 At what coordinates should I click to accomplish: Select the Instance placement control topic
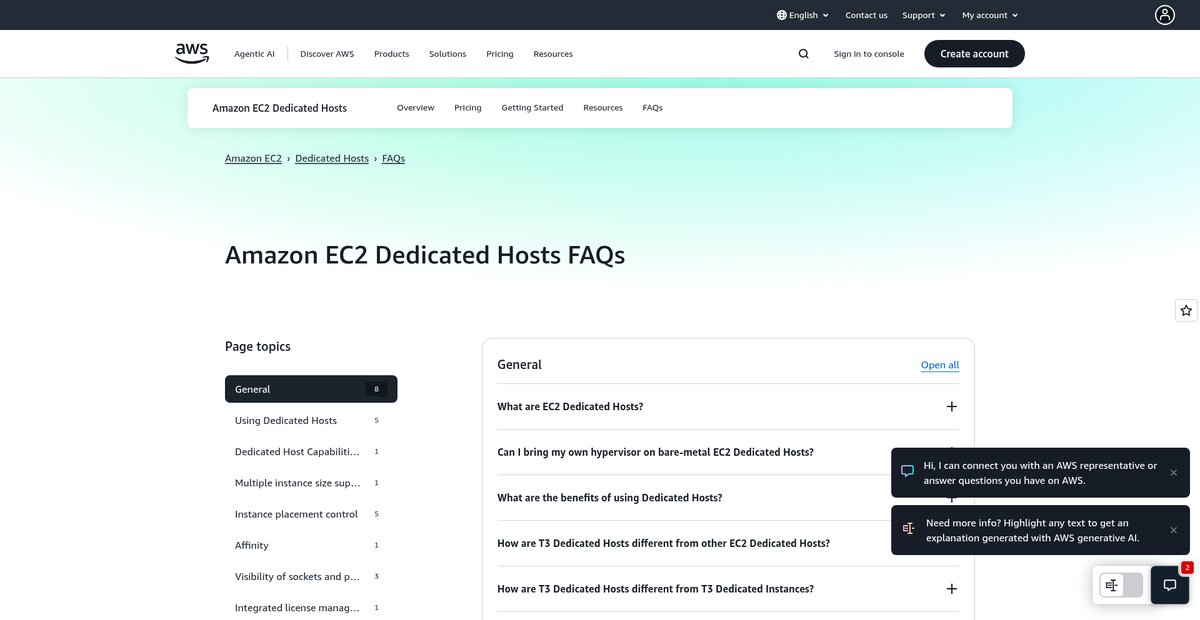[x=311, y=514]
